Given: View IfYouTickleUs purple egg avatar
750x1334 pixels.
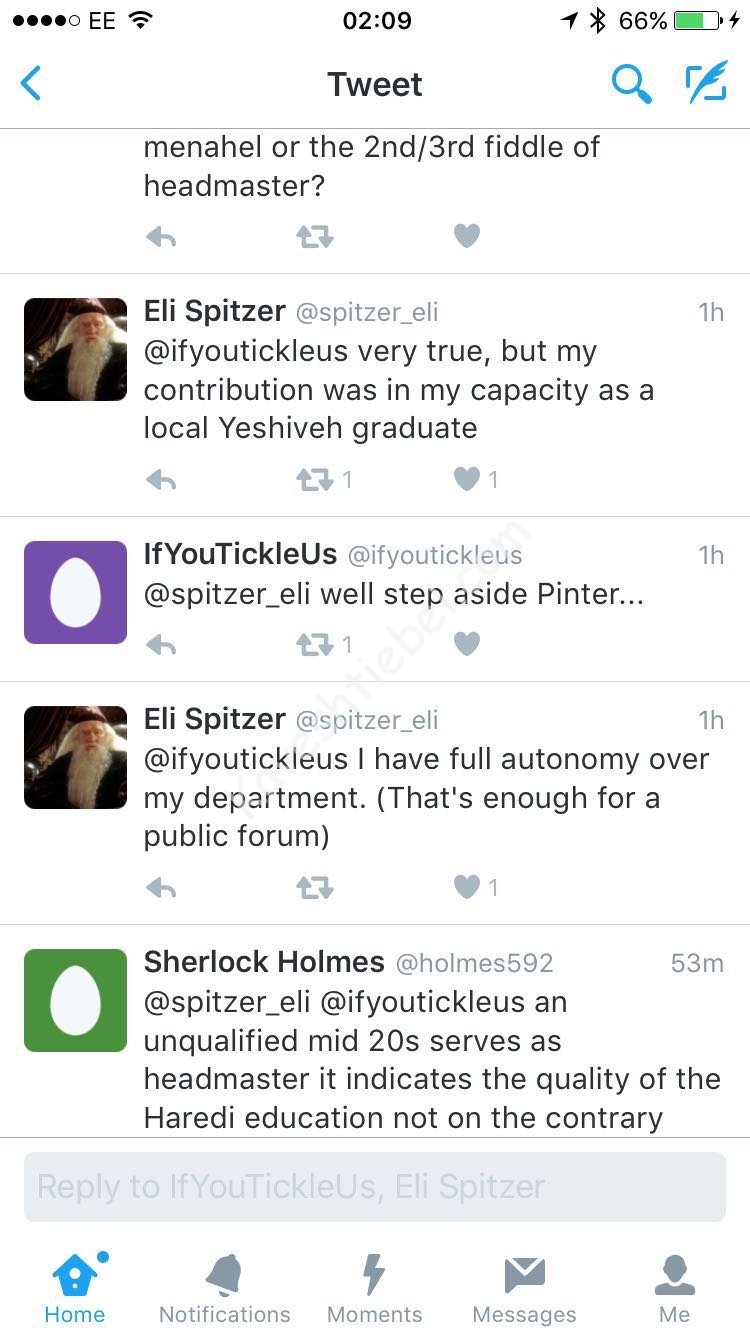Looking at the screenshot, I should tap(75, 593).
